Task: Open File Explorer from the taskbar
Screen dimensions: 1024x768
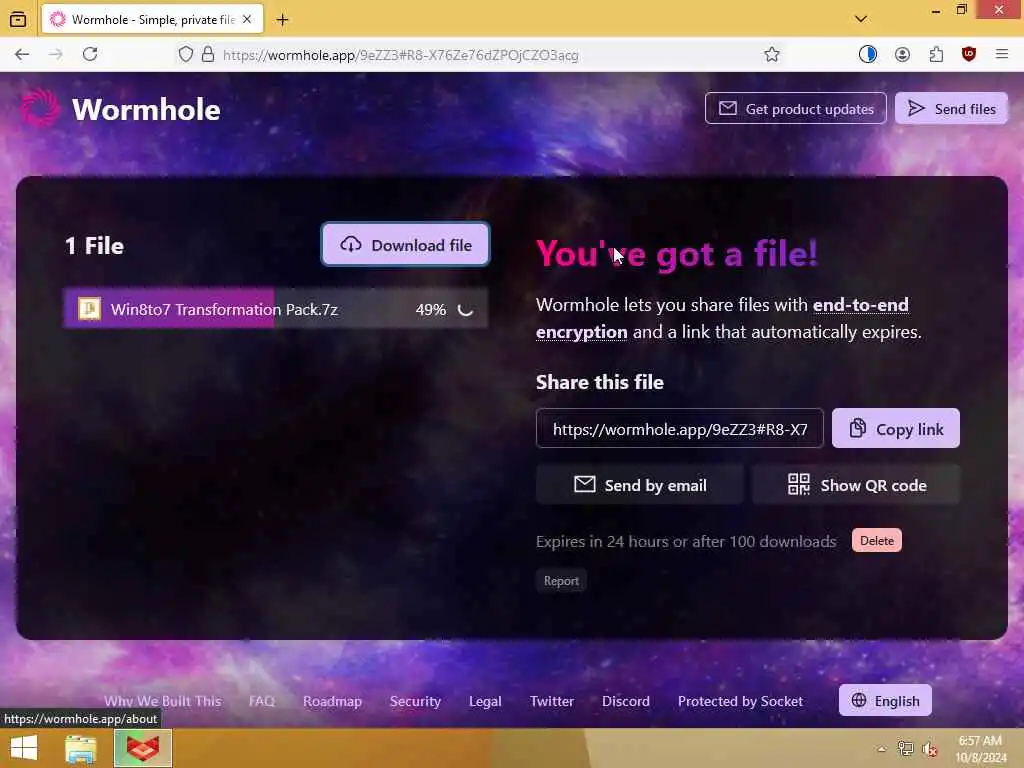Action: 80,748
